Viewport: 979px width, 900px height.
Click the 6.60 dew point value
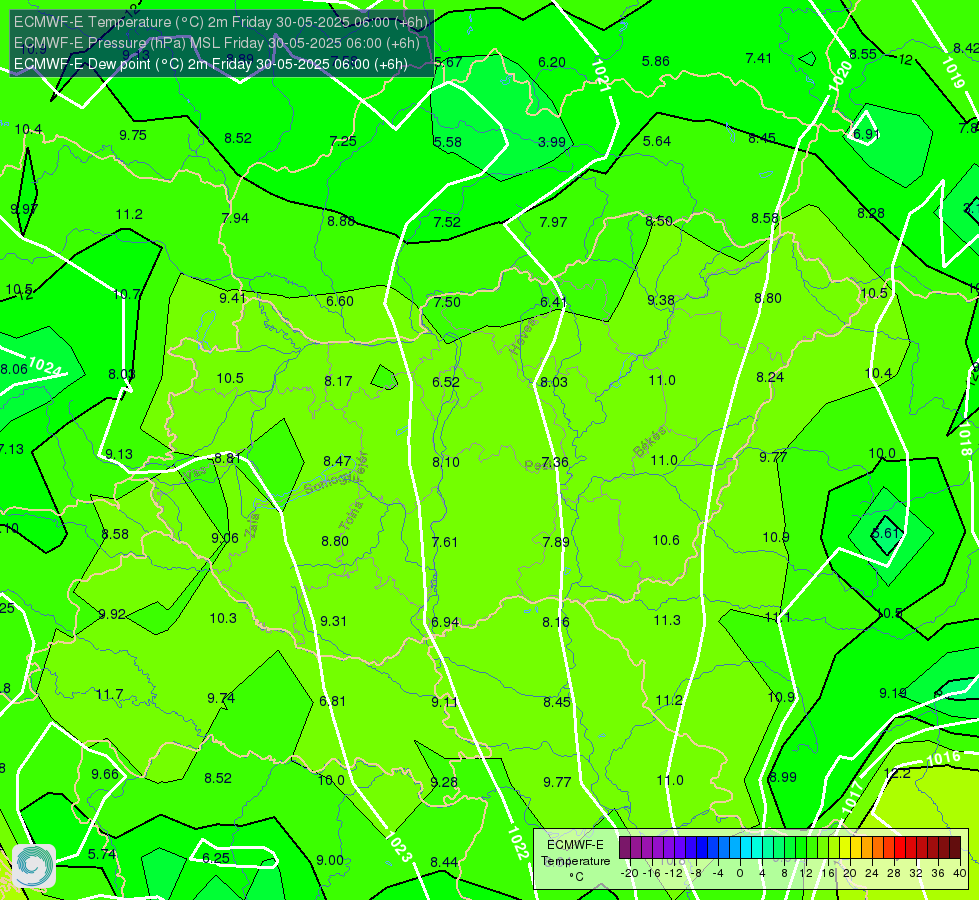(340, 301)
